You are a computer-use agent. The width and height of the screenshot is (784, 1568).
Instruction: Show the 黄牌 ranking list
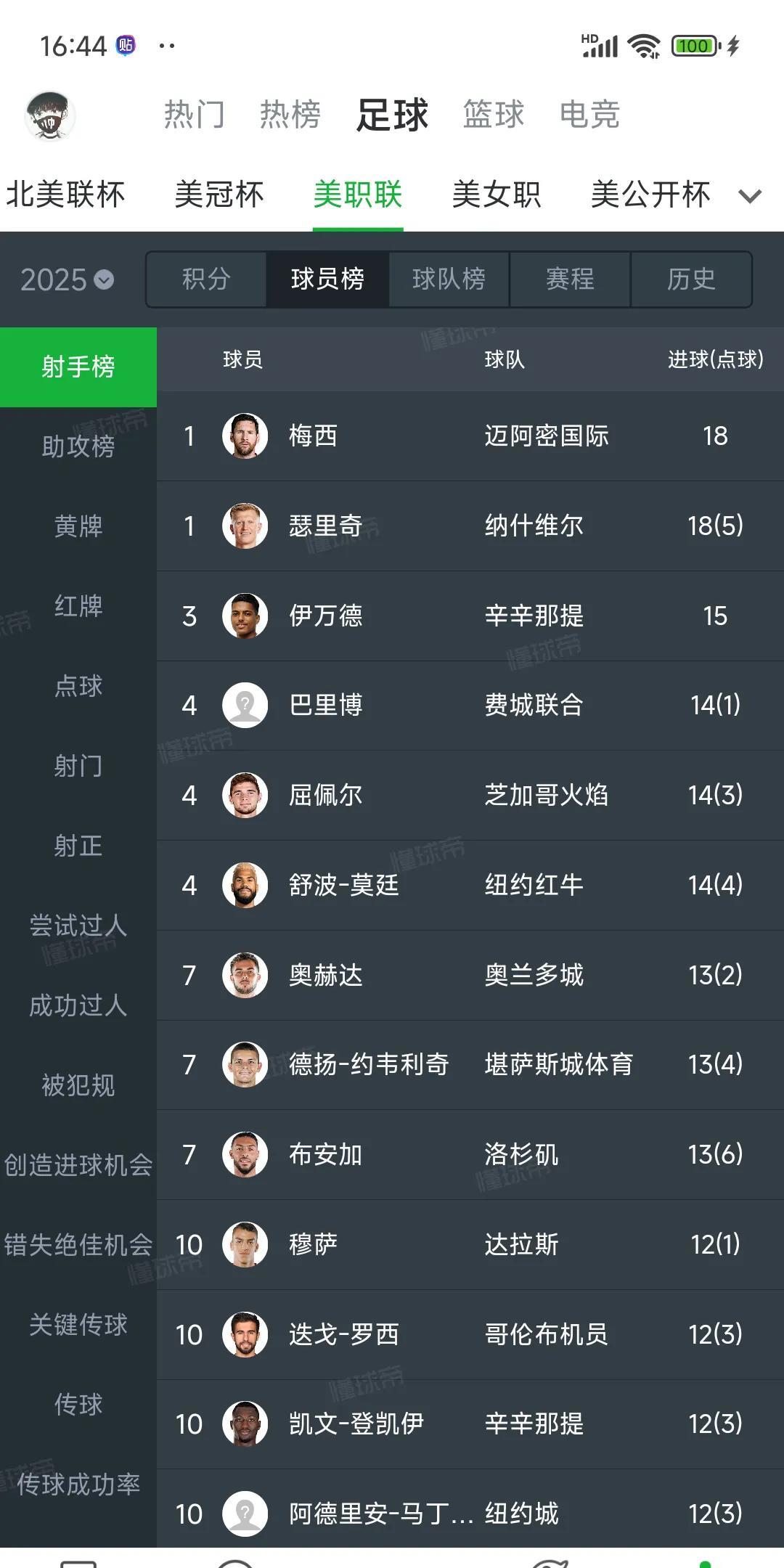pos(78,526)
